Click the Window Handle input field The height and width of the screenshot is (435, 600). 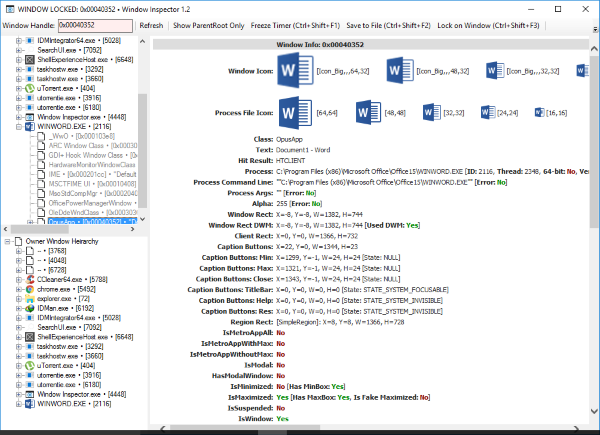pos(95,26)
